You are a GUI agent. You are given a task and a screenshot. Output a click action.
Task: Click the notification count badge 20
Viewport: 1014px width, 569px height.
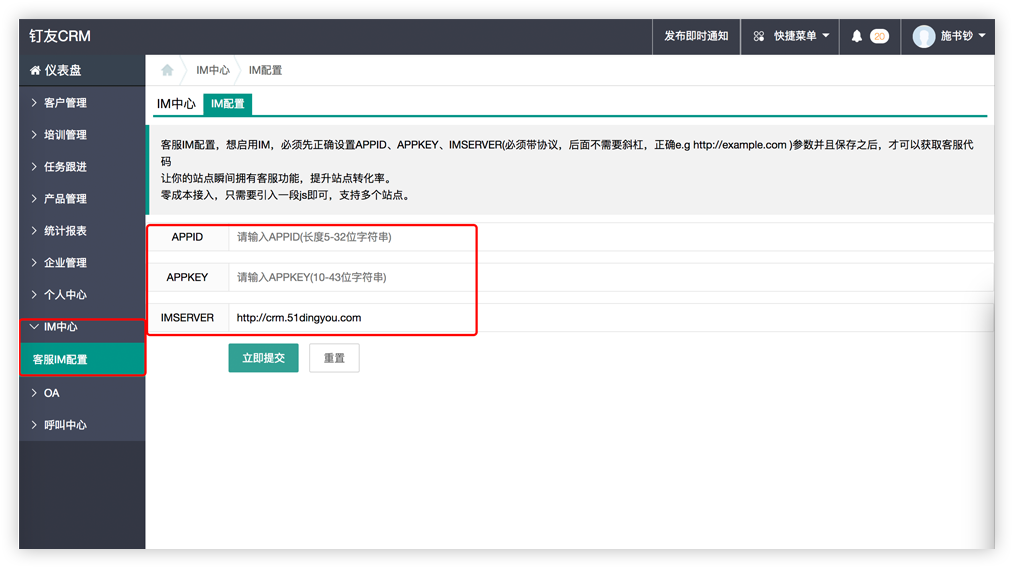879,36
